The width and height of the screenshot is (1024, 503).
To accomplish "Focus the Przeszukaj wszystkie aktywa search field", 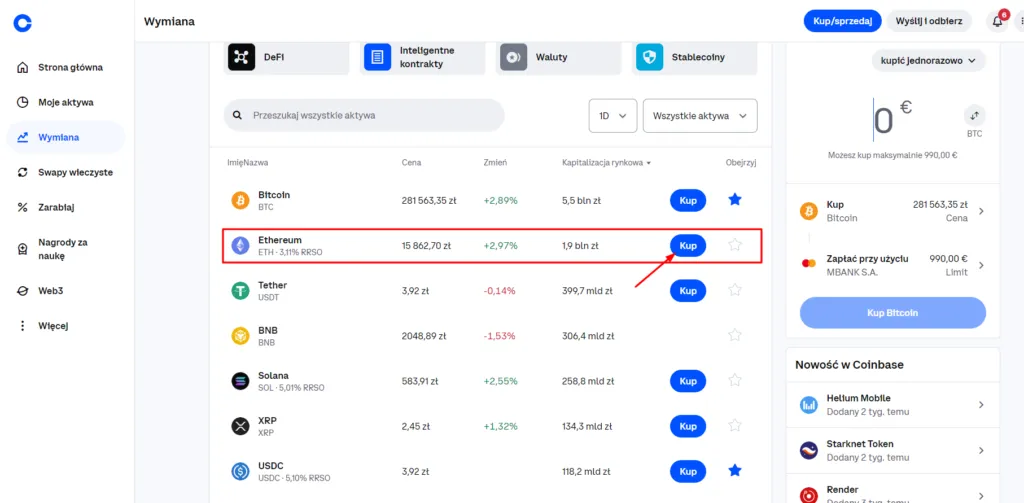I will click(x=364, y=116).
